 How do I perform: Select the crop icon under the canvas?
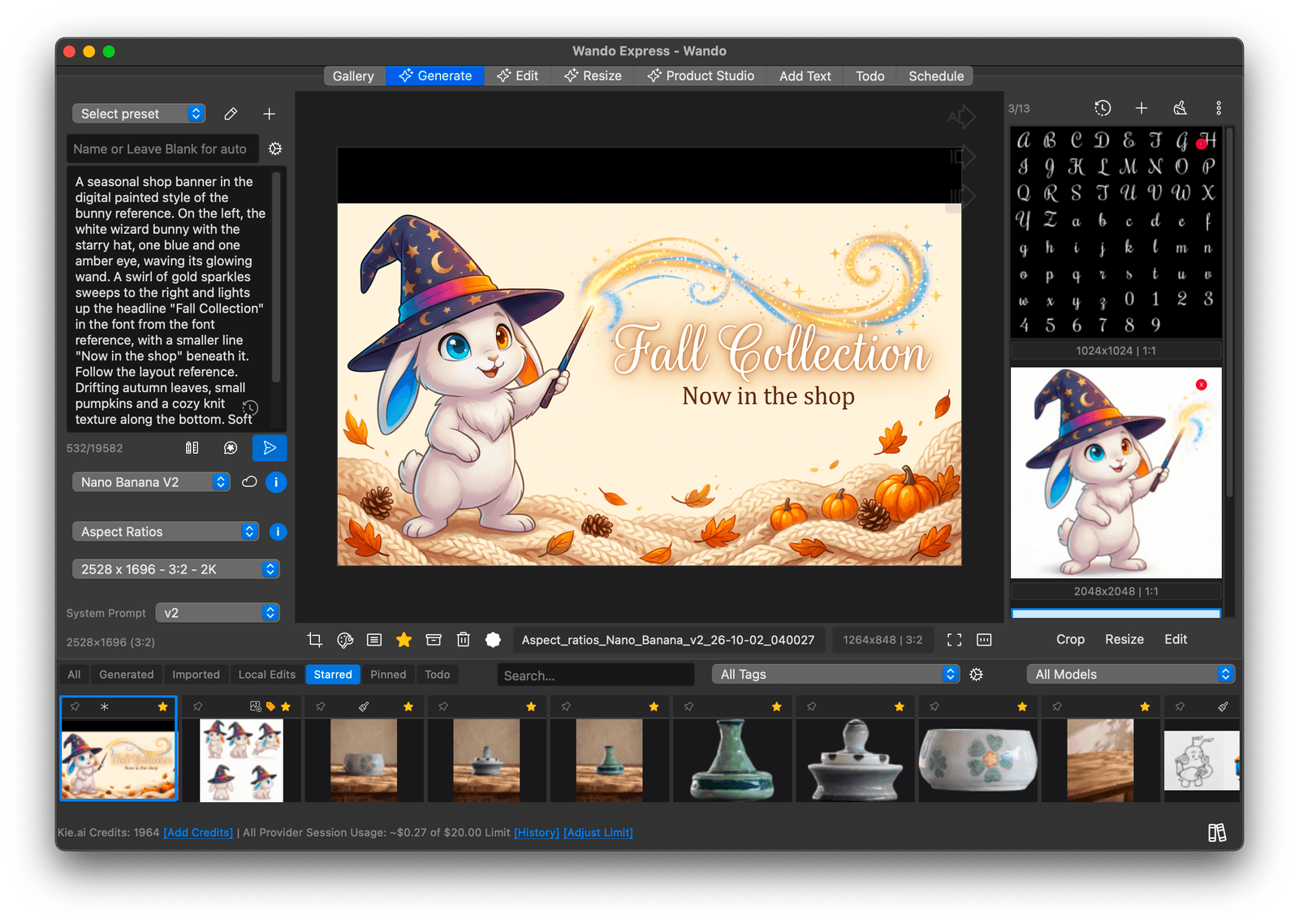point(315,640)
